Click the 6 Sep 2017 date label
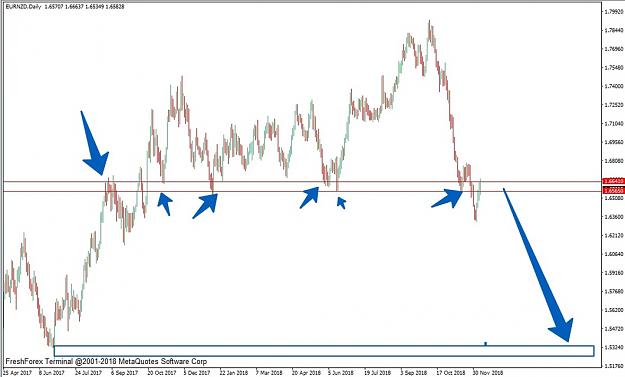Screen dimensions: 625x377 tap(125, 373)
